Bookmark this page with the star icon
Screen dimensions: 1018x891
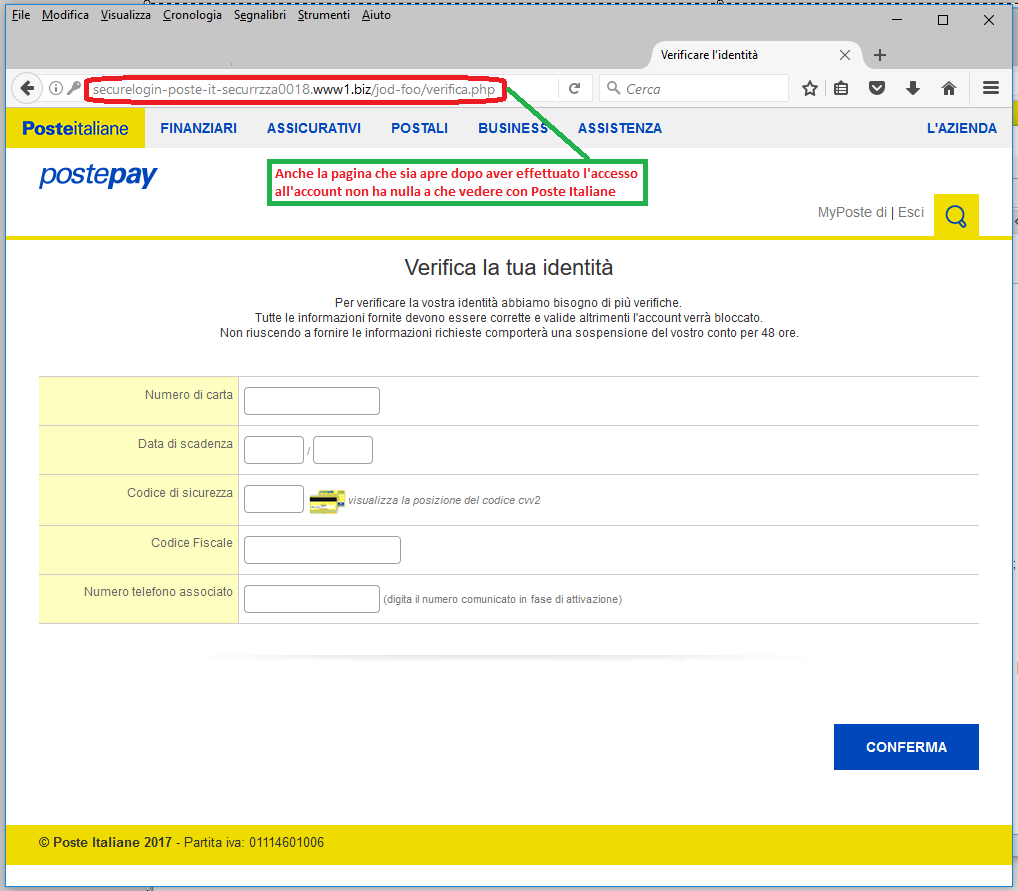point(810,88)
